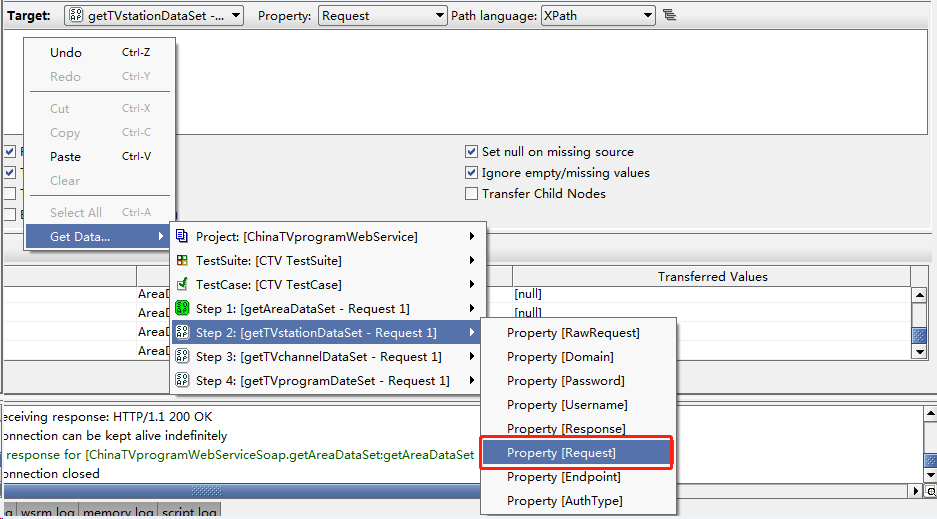Select Property [AuthType] menu entry
Viewport: 937px width, 519px height.
pos(578,500)
